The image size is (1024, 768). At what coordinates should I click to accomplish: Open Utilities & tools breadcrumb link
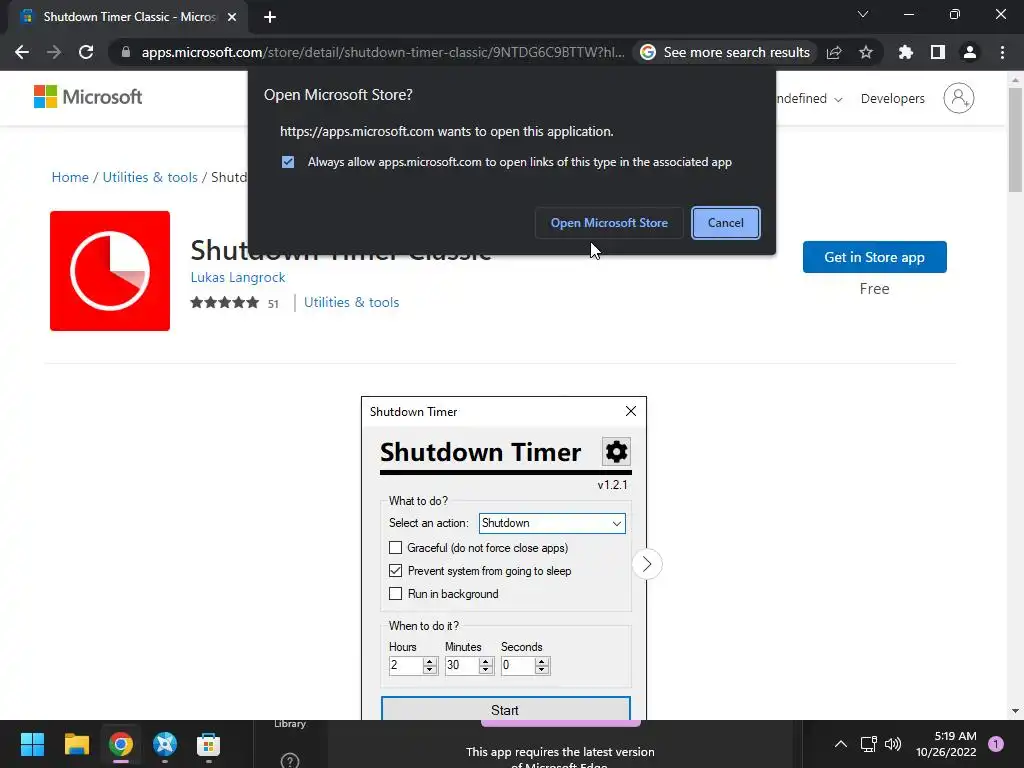point(150,177)
